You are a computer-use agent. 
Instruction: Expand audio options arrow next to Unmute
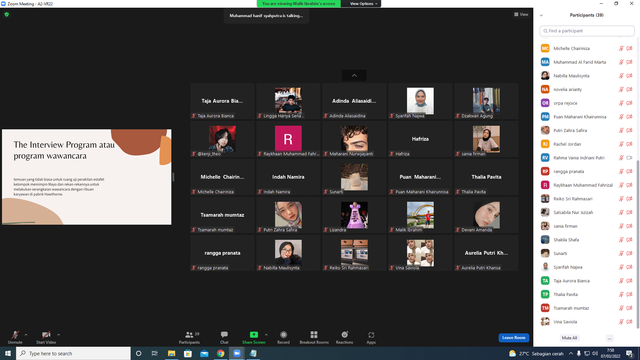[26, 335]
